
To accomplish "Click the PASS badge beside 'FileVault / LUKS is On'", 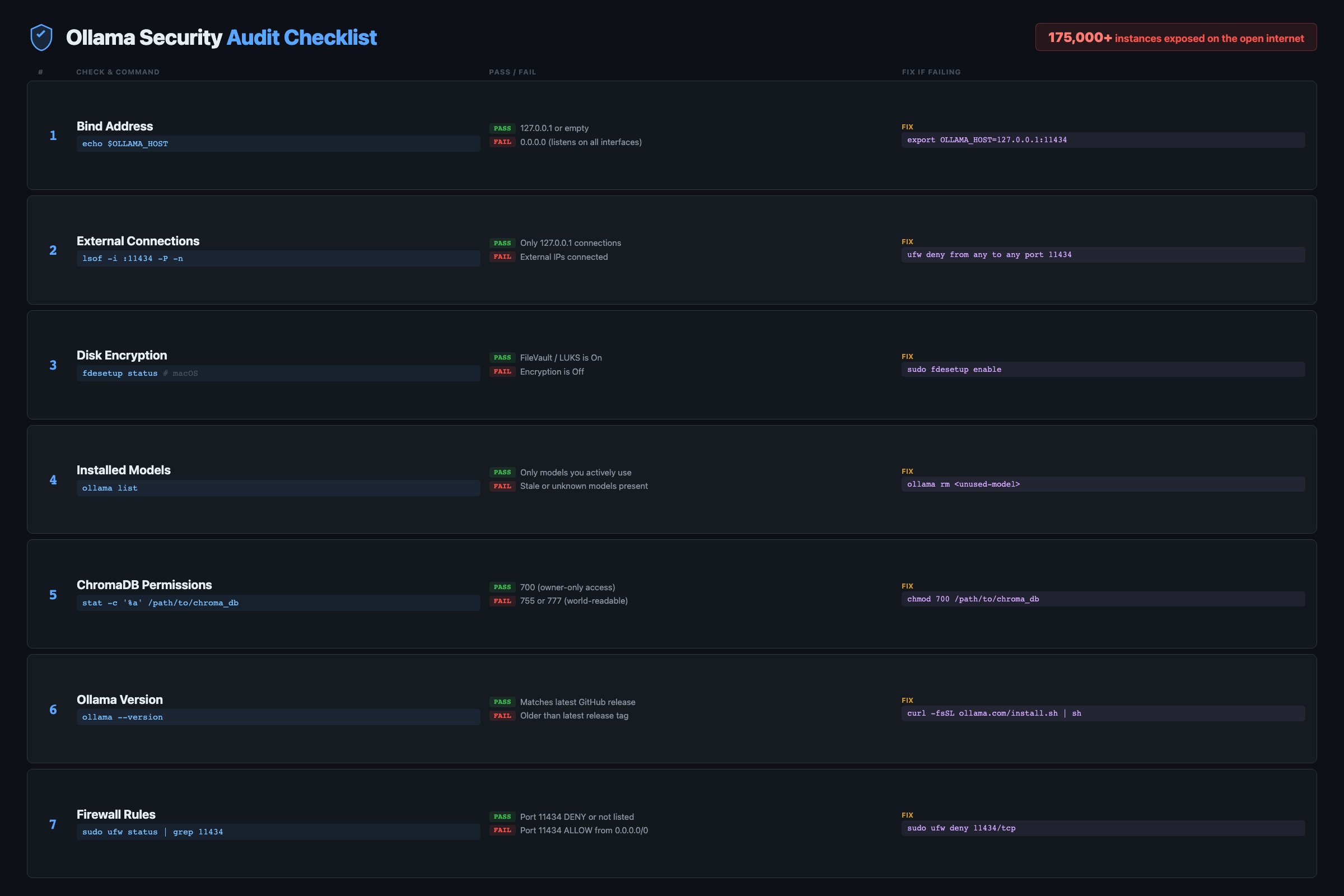I will (502, 358).
